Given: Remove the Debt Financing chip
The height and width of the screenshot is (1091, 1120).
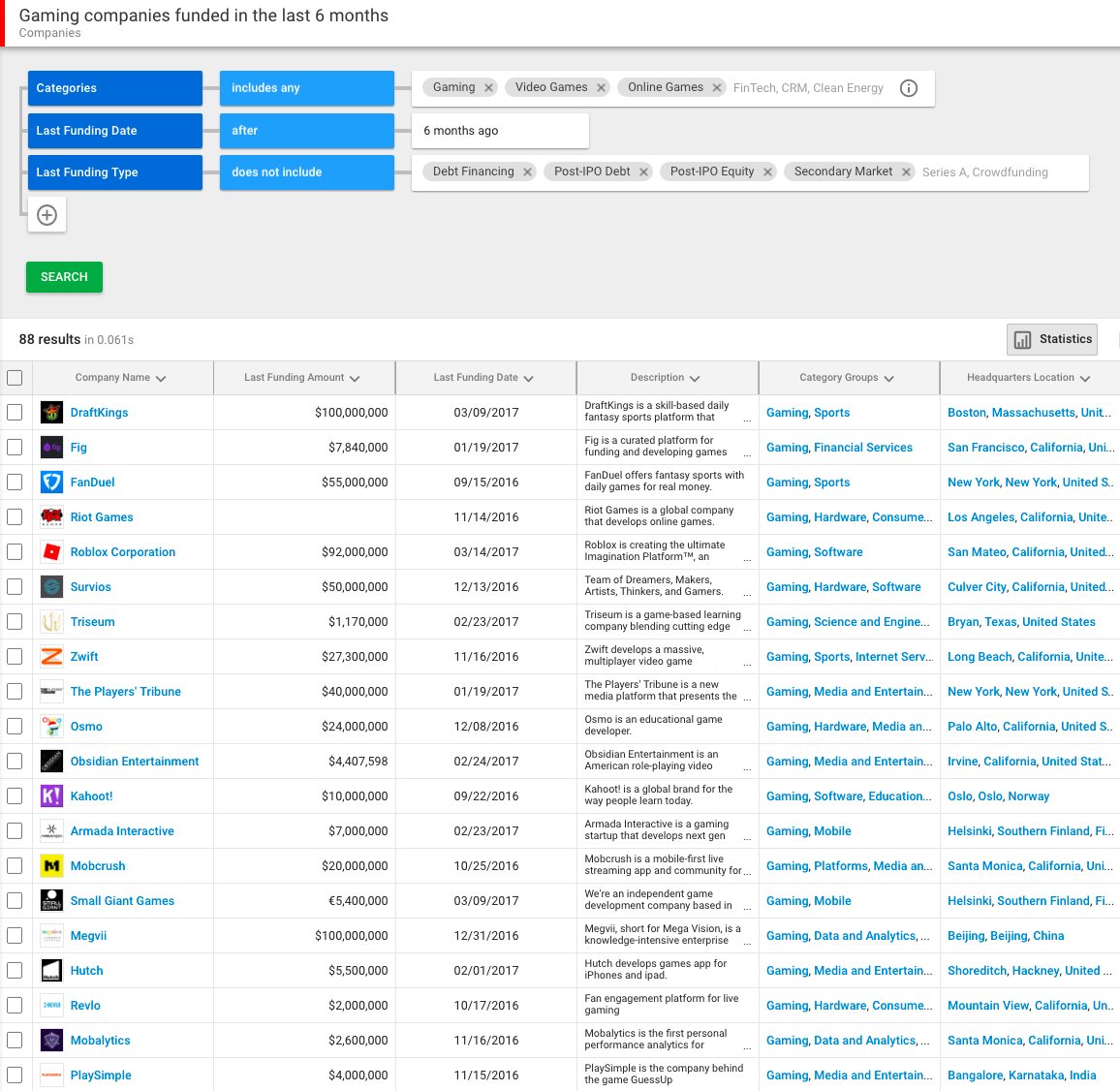Looking at the screenshot, I should 527,172.
